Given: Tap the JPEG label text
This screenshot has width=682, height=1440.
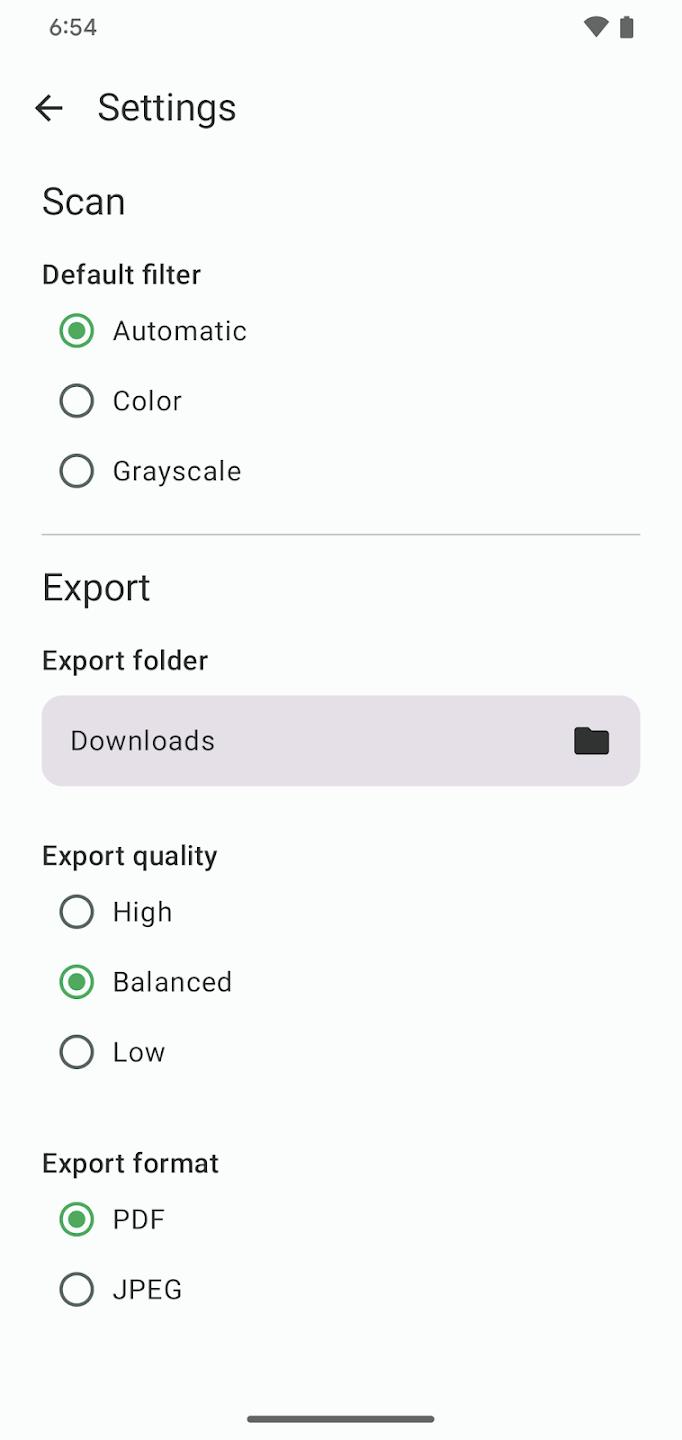Looking at the screenshot, I should (147, 1290).
